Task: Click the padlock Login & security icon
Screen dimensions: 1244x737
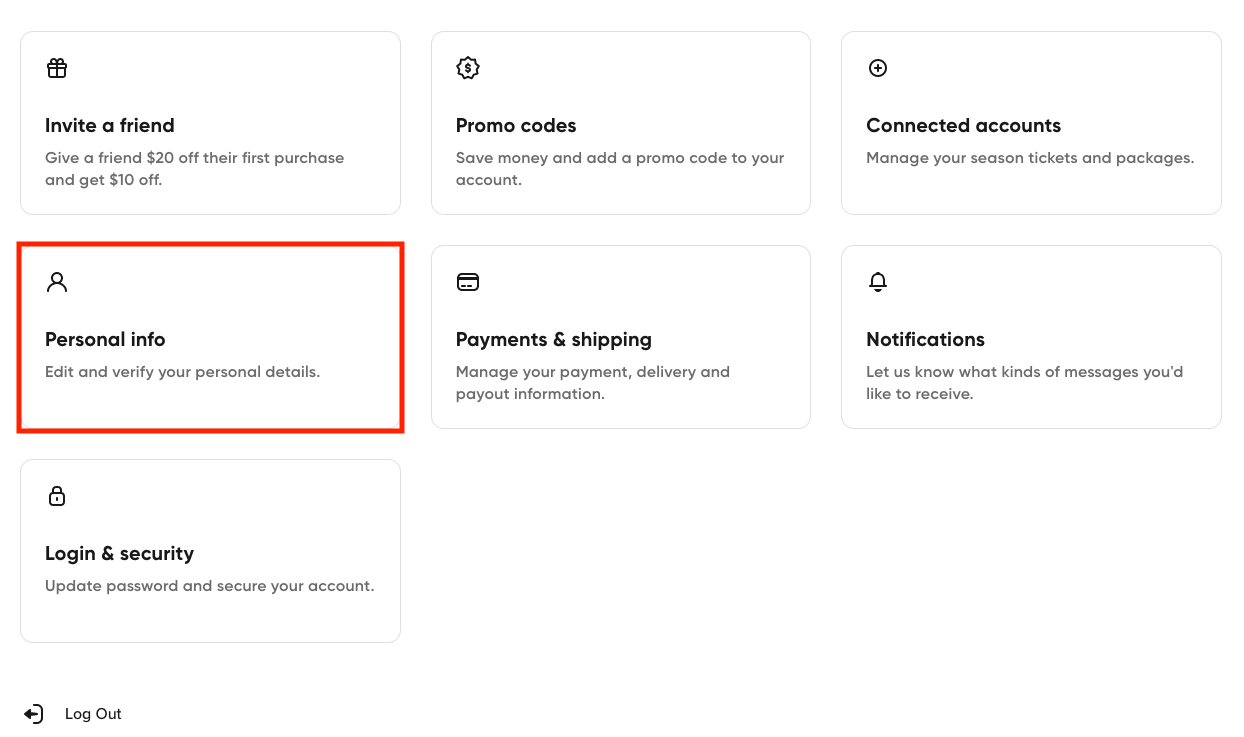Action: click(57, 496)
